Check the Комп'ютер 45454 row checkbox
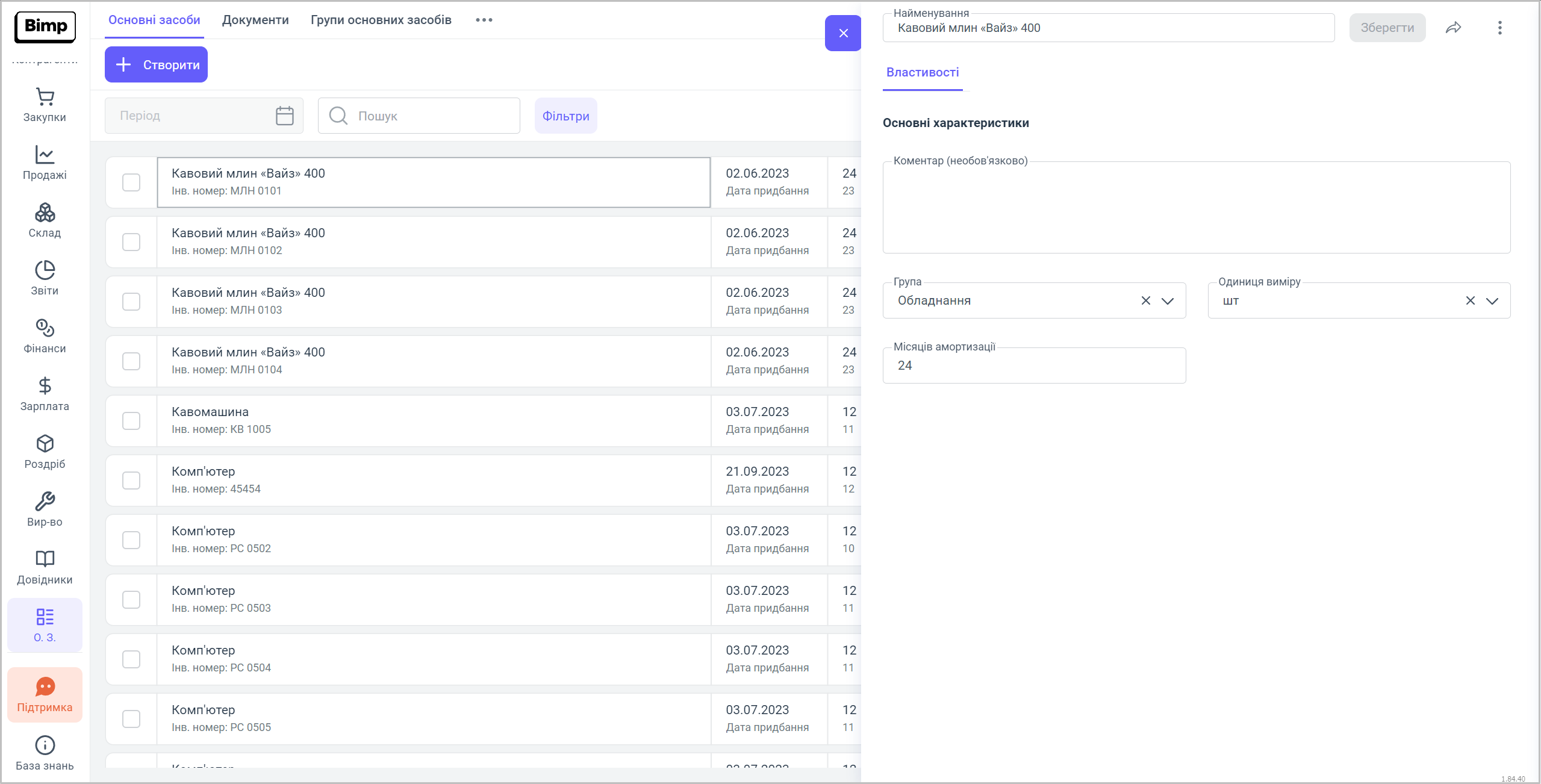Screen dimensions: 1541x784 pos(131,481)
